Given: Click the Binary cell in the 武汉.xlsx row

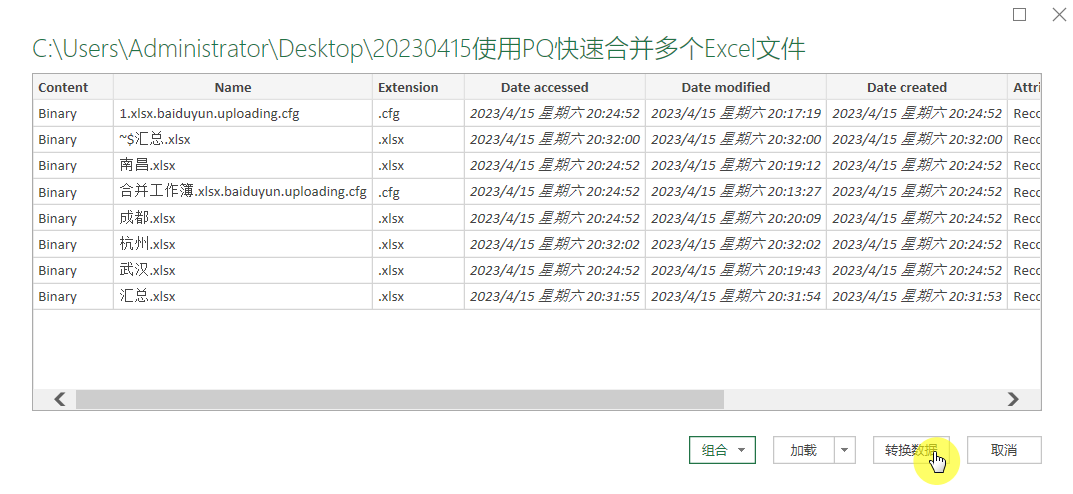Looking at the screenshot, I should (x=73, y=270).
